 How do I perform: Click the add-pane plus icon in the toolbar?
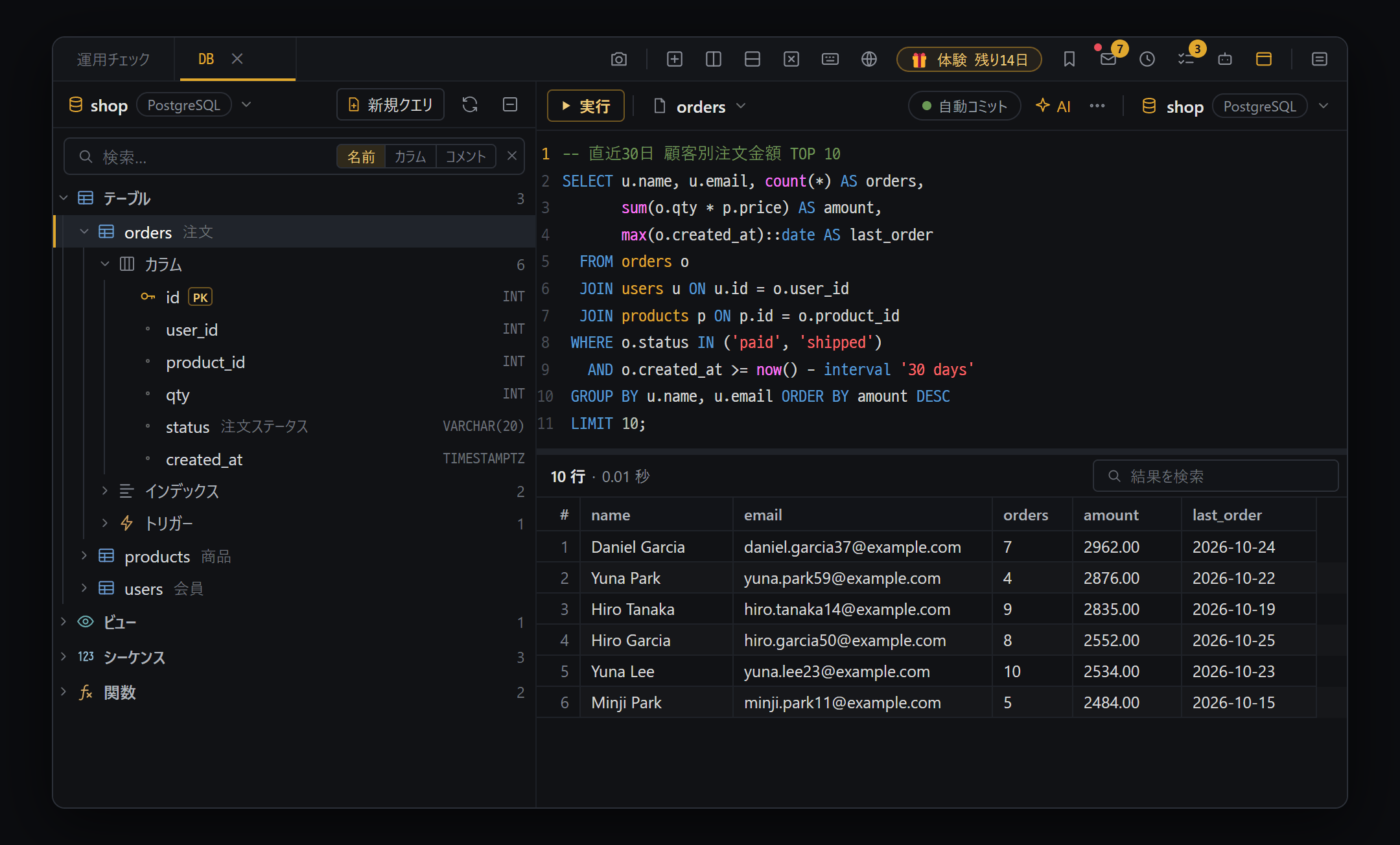coord(675,59)
